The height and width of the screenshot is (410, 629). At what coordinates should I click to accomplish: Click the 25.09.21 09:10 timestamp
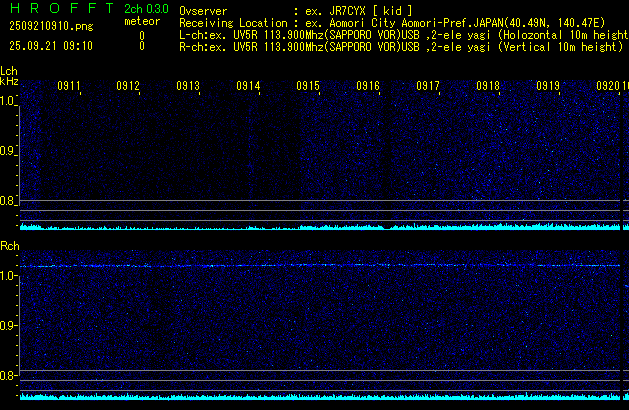tap(52, 46)
